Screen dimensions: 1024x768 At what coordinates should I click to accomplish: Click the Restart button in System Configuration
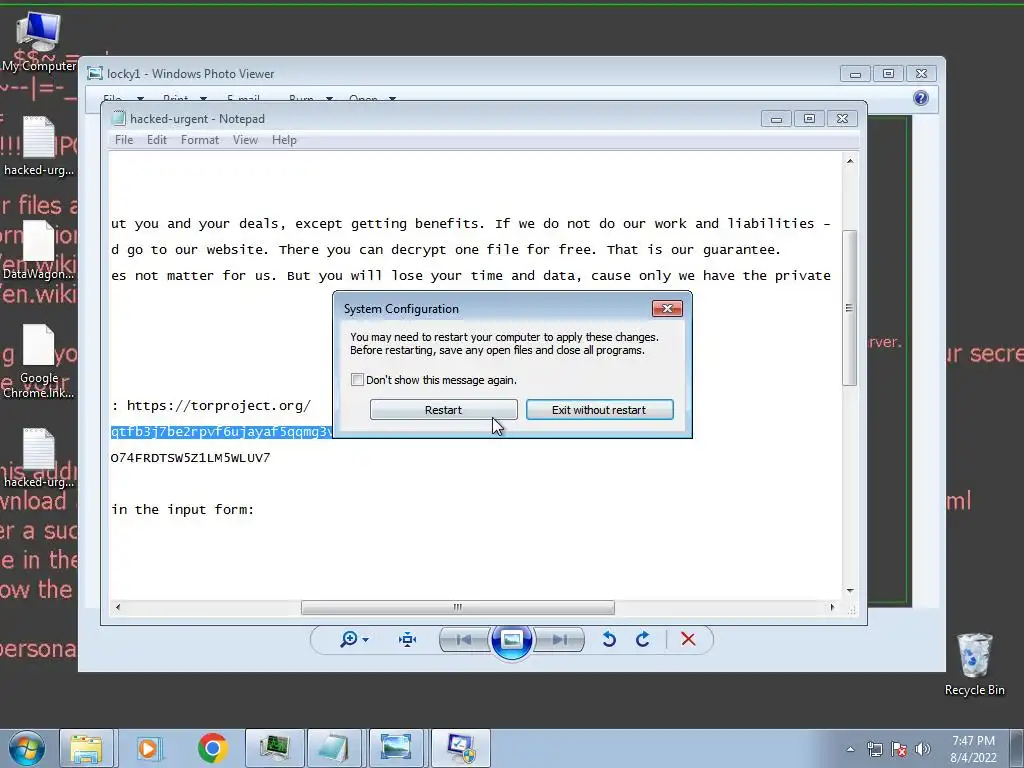[x=443, y=409]
